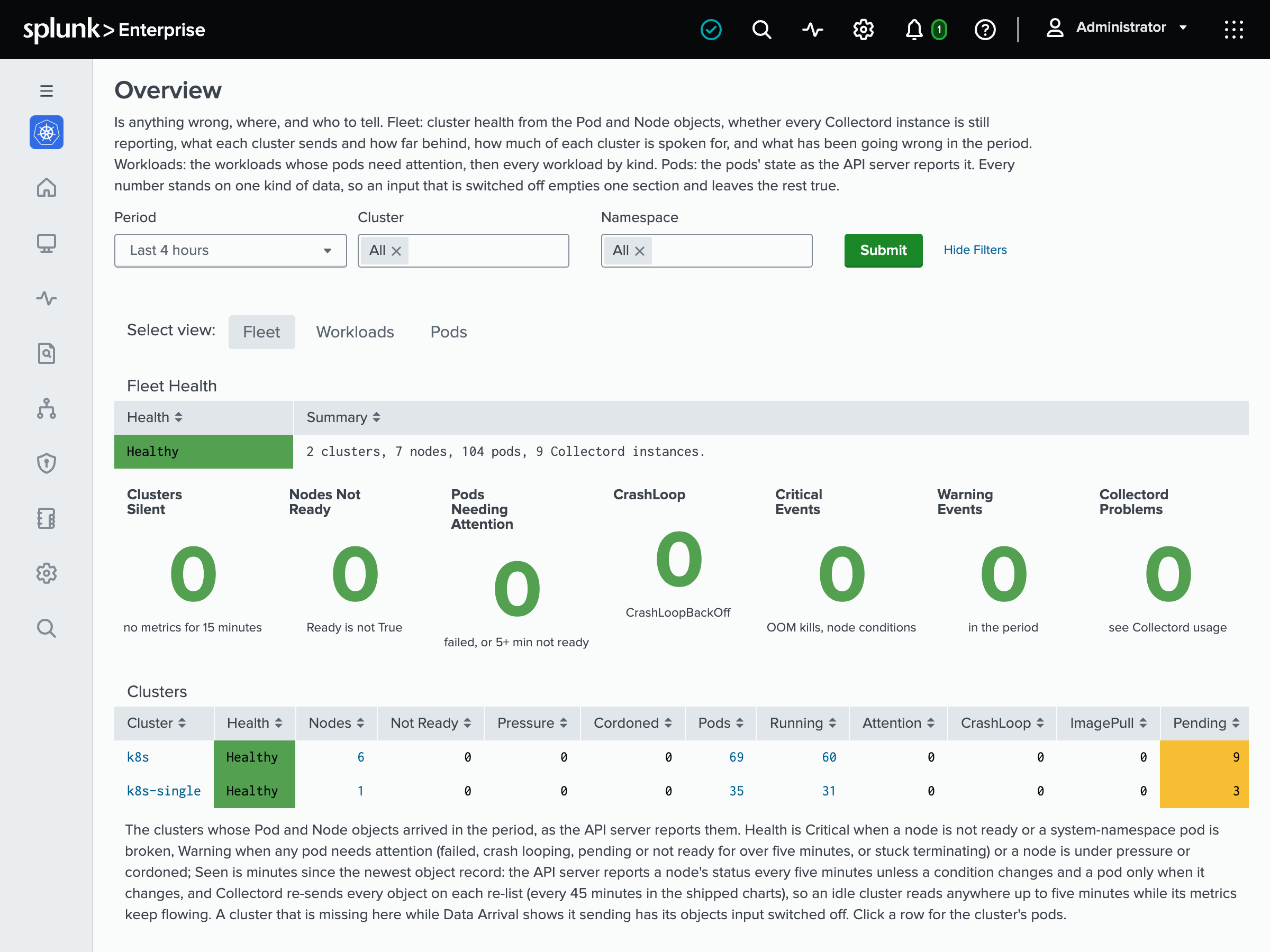1270x952 pixels.
Task: Remove the All token from Cluster filter
Action: click(x=396, y=251)
